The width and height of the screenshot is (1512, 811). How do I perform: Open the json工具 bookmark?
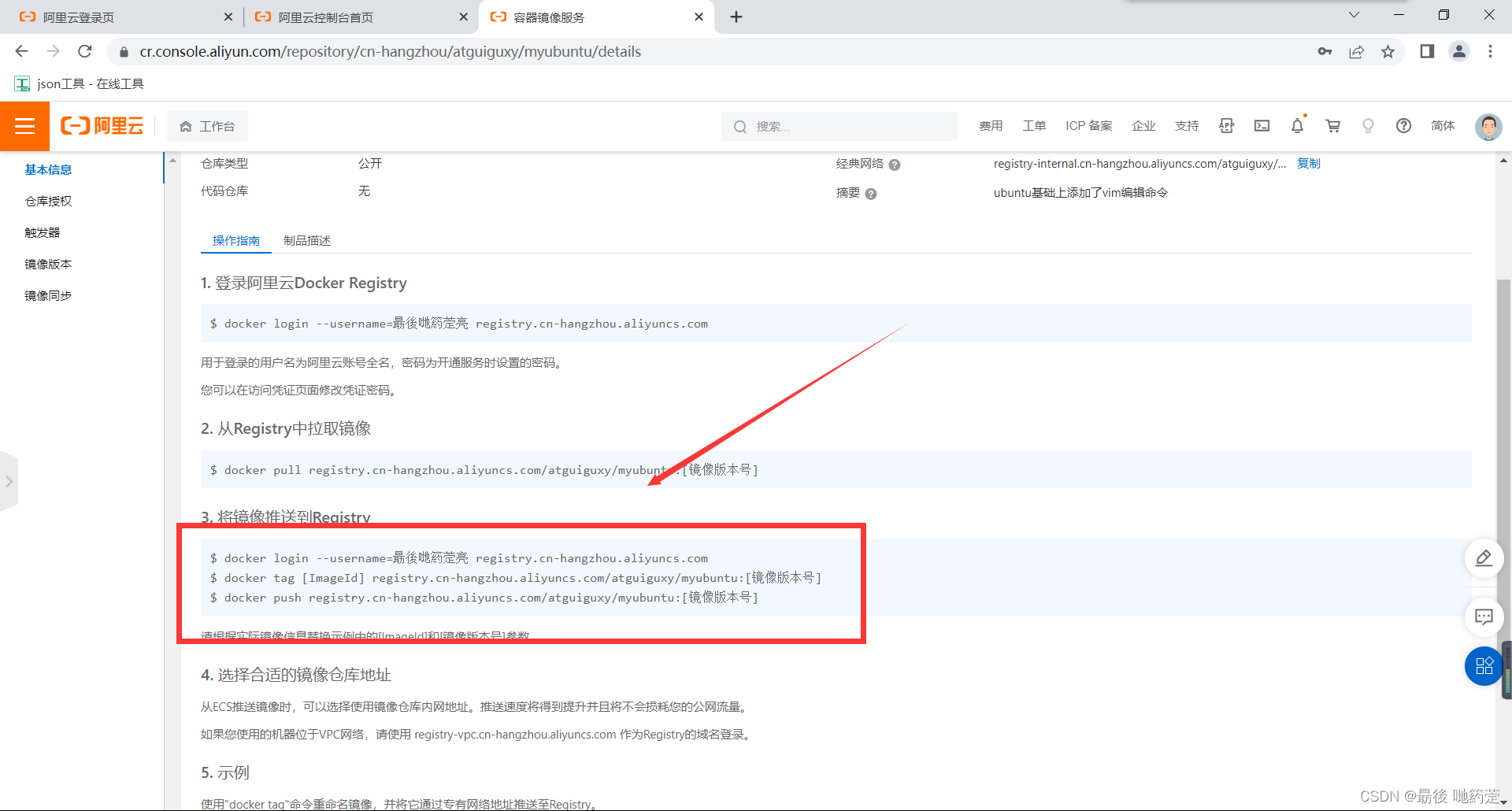coord(79,83)
